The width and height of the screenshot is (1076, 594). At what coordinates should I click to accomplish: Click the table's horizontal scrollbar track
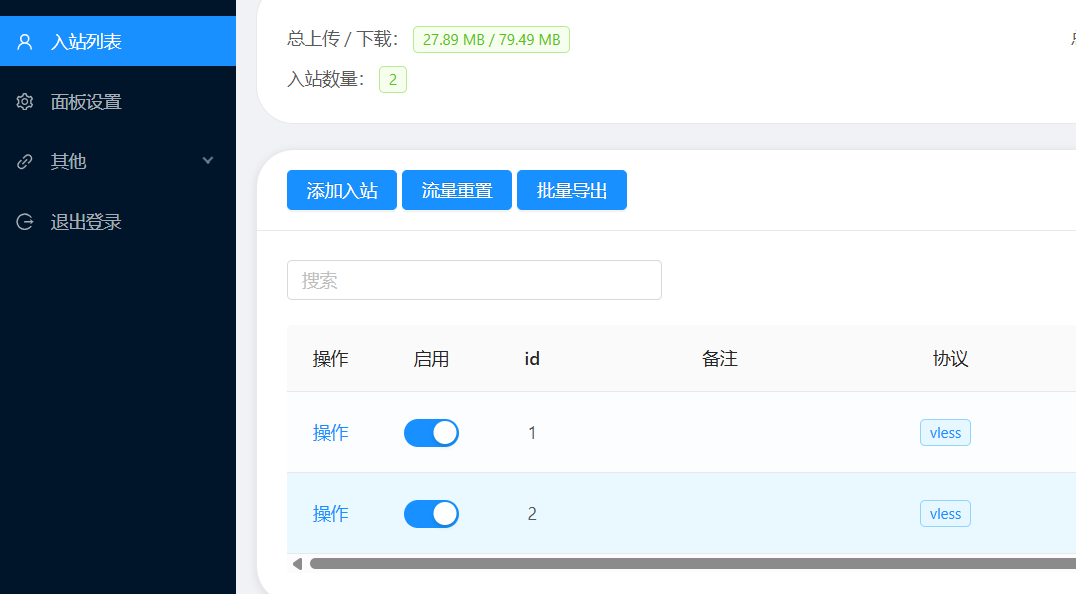692,564
